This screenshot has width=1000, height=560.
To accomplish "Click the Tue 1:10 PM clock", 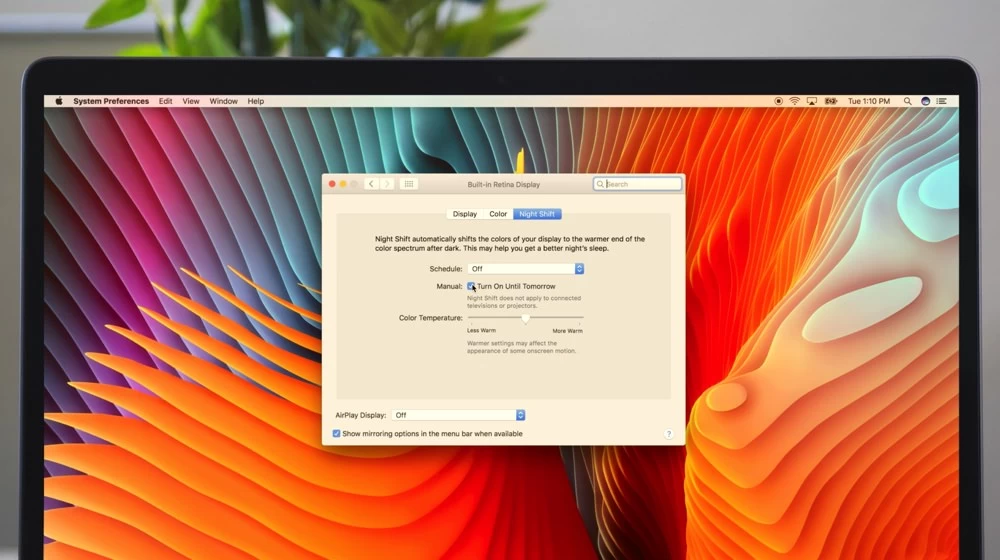I will point(869,101).
